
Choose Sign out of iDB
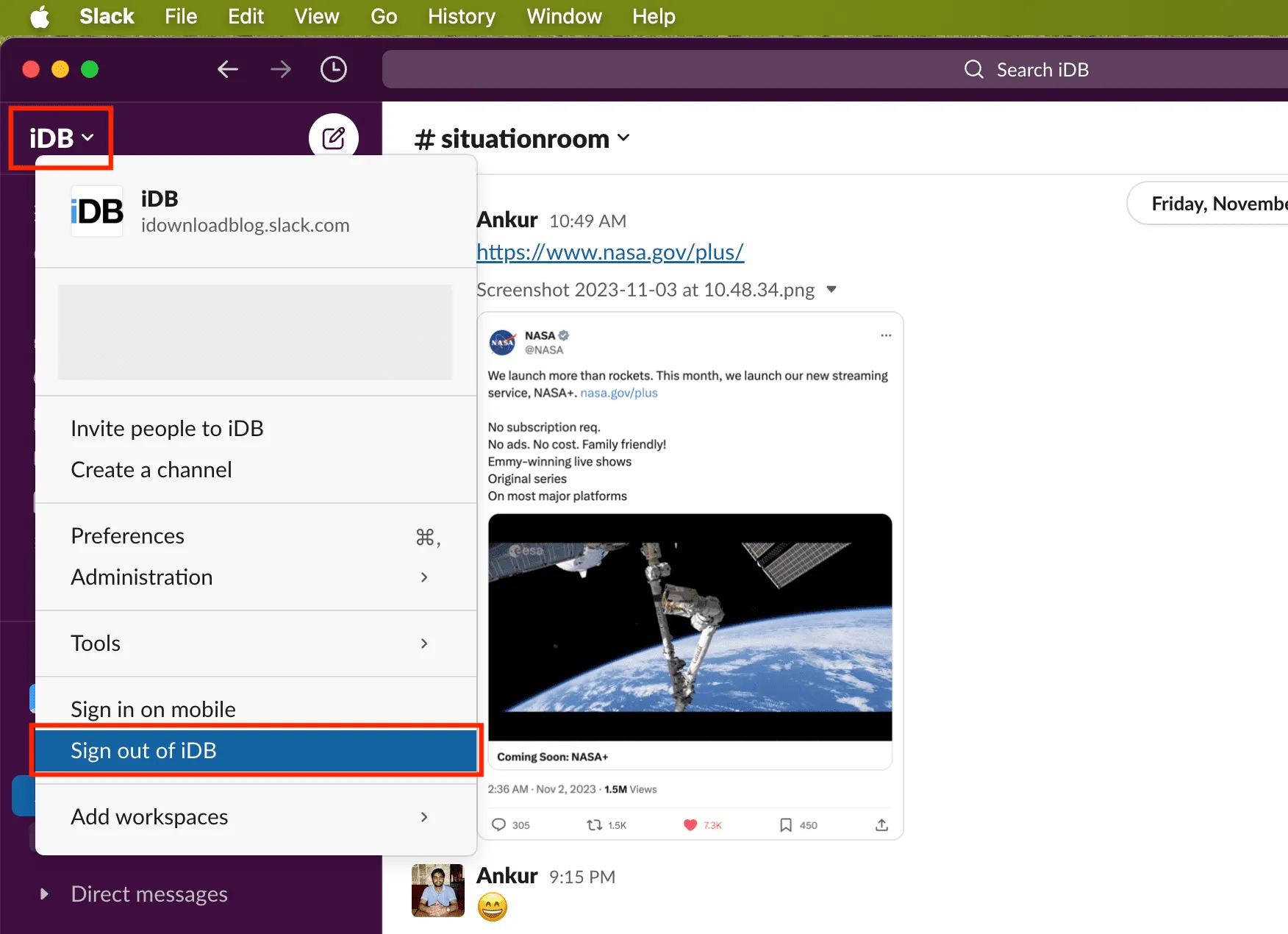coord(256,750)
